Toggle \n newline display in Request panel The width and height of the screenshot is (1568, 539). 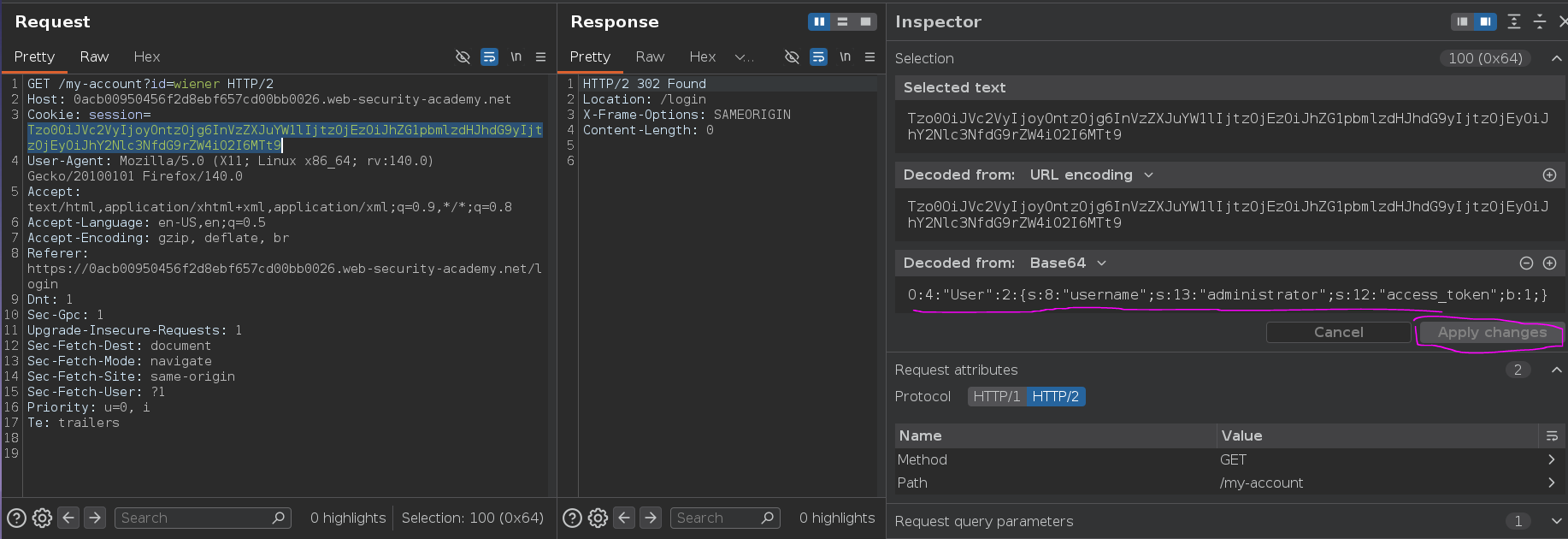[x=516, y=56]
